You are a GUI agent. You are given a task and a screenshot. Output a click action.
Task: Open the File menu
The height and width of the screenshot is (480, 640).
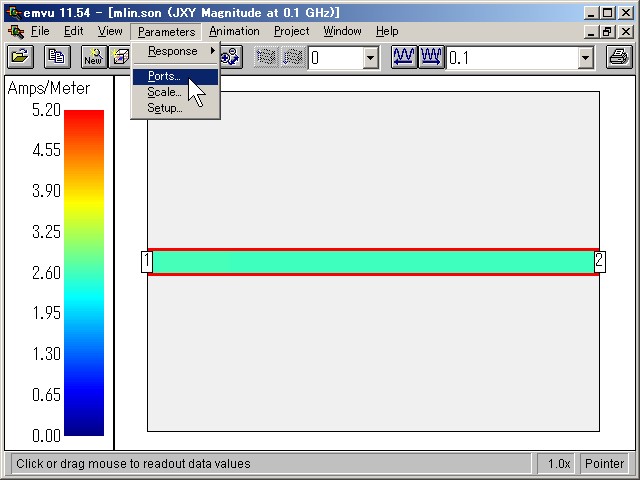pyautogui.click(x=40, y=31)
